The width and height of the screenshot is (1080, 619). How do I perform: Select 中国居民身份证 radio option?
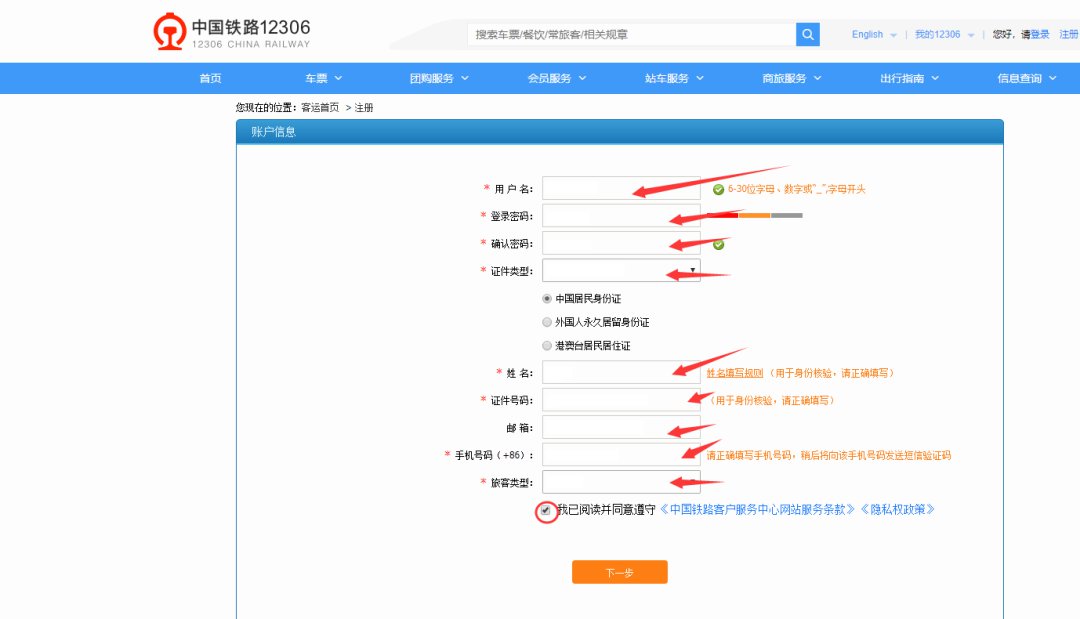click(547, 299)
